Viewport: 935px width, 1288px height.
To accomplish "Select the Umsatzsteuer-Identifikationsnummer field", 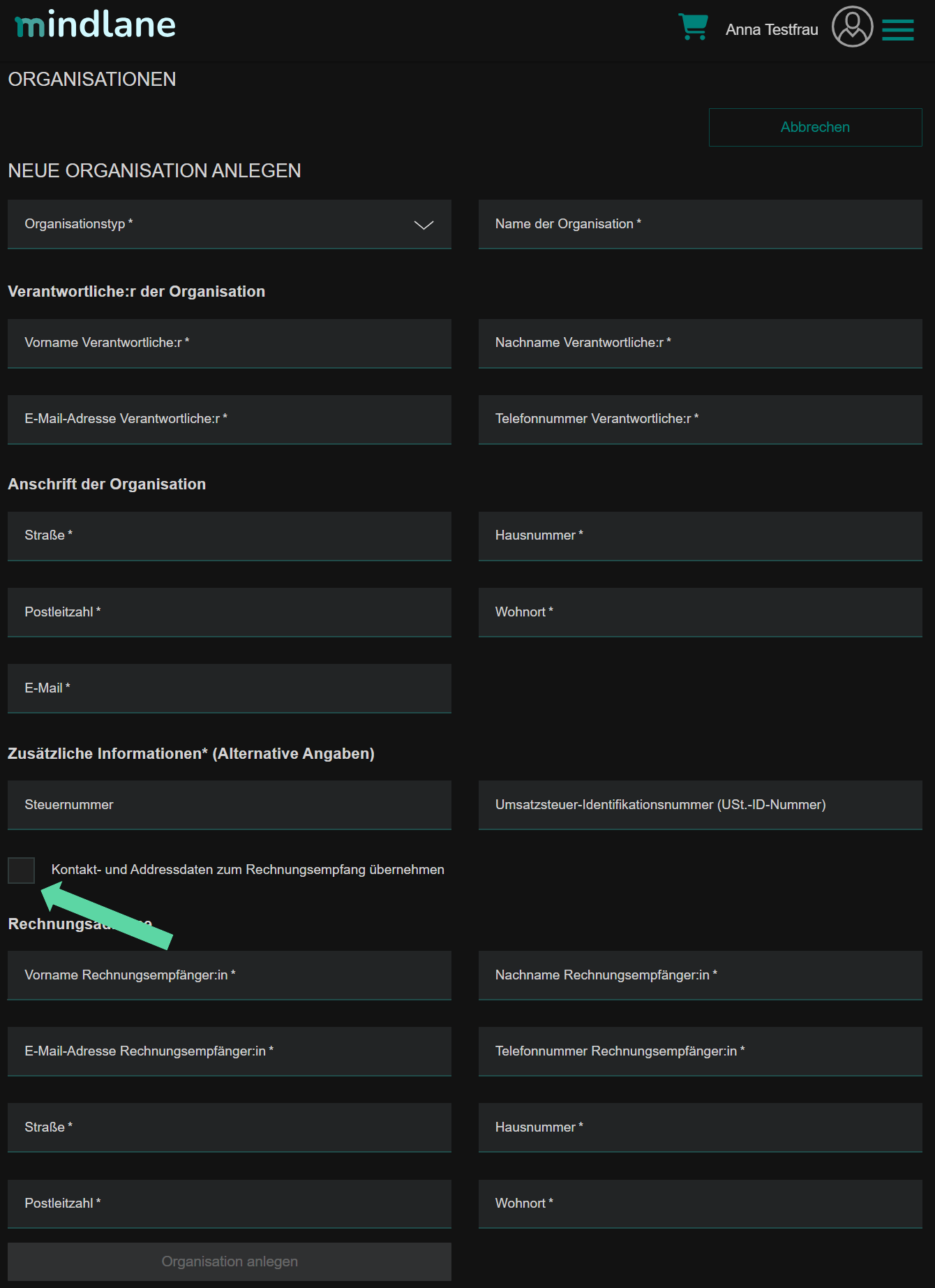I will tap(700, 805).
